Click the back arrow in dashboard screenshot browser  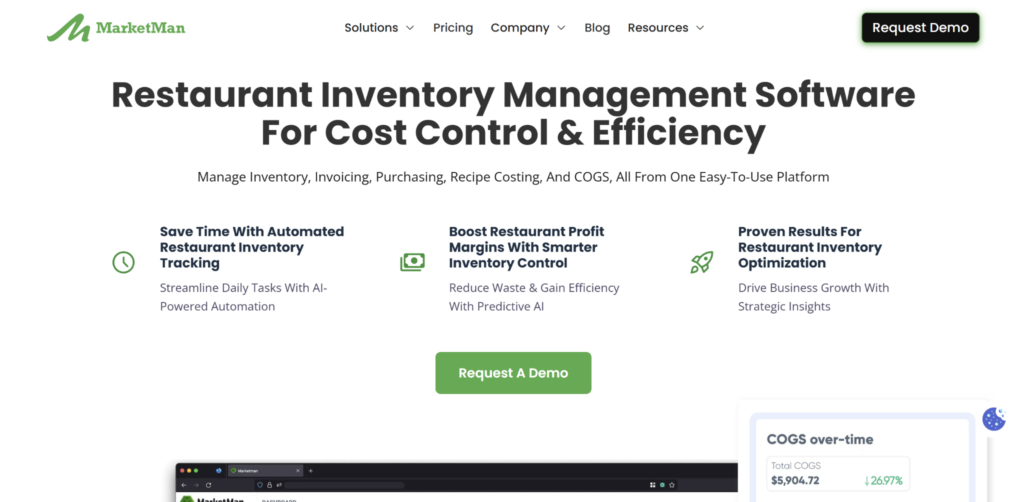tap(184, 485)
